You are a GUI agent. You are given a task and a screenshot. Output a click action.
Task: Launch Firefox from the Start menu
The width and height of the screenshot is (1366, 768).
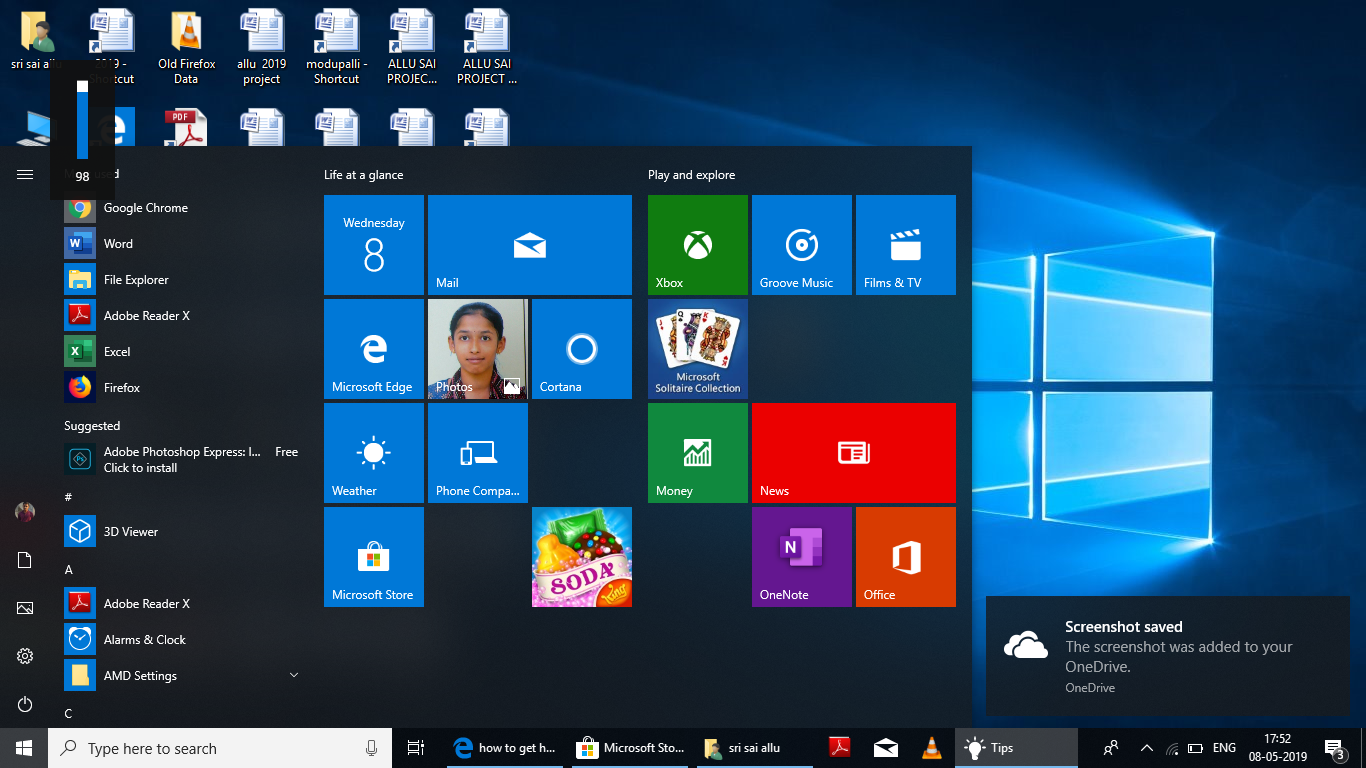click(x=182, y=388)
